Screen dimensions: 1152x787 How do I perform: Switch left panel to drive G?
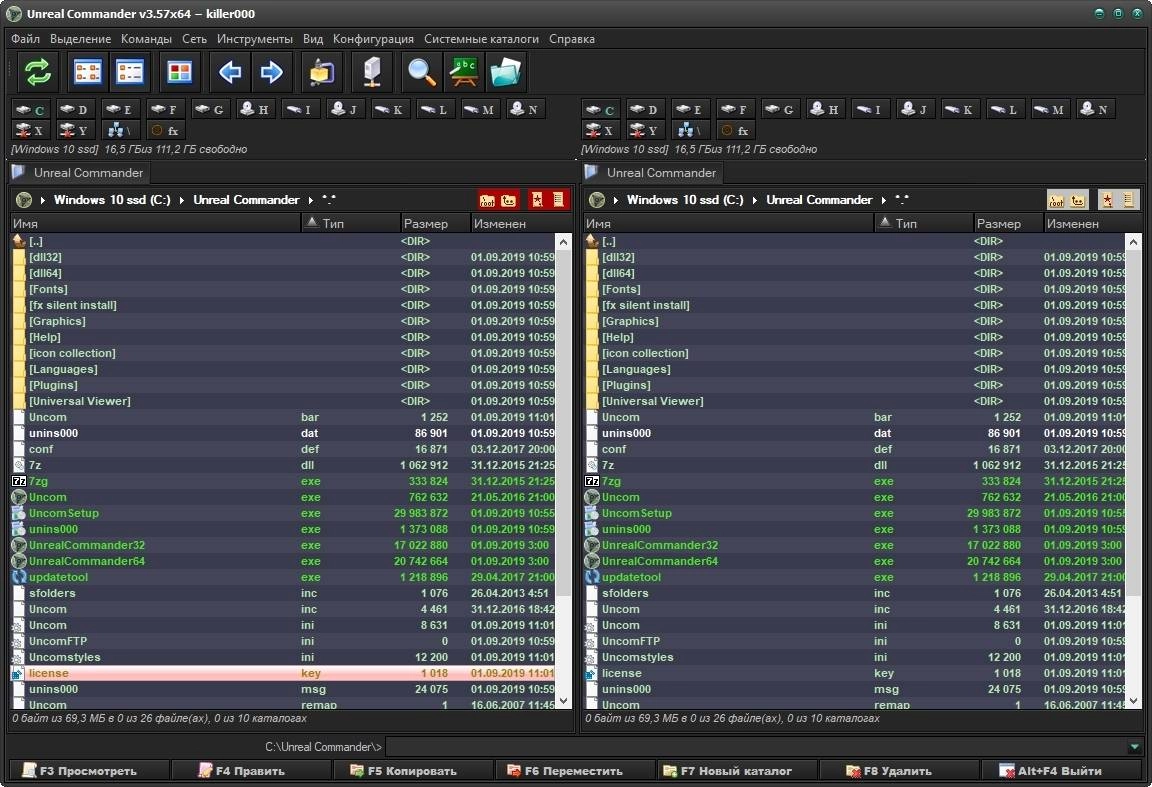coord(209,109)
